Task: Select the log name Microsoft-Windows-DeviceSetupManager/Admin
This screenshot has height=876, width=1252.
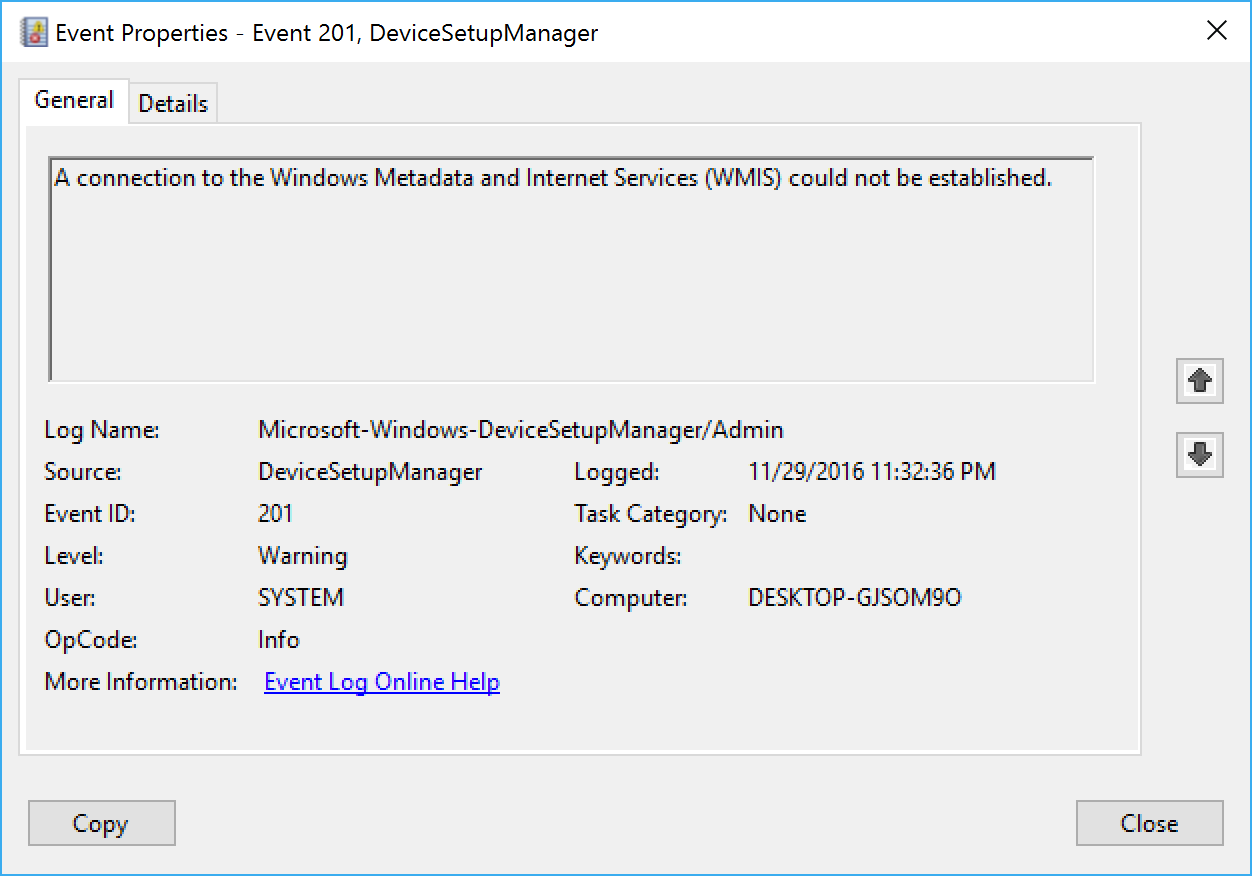Action: click(x=521, y=430)
